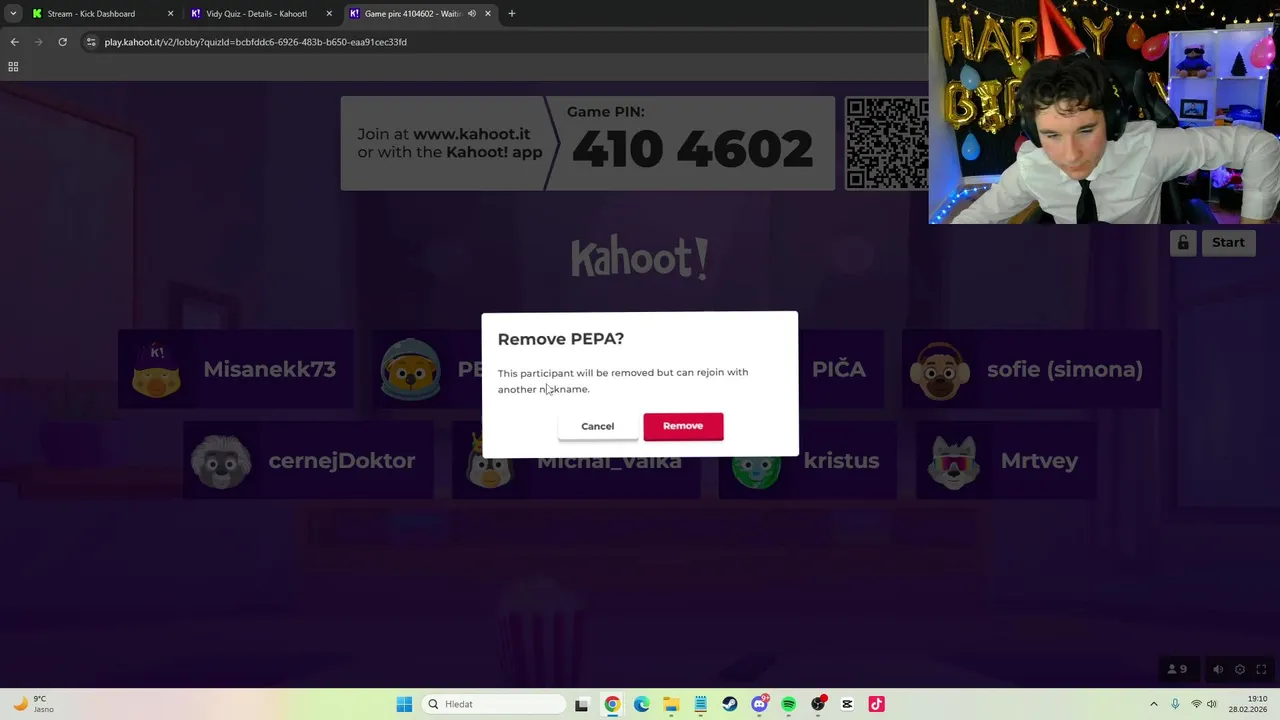Image resolution: width=1280 pixels, height=720 pixels.
Task: Launch Microsoft Edge from taskbar
Action: [641, 704]
